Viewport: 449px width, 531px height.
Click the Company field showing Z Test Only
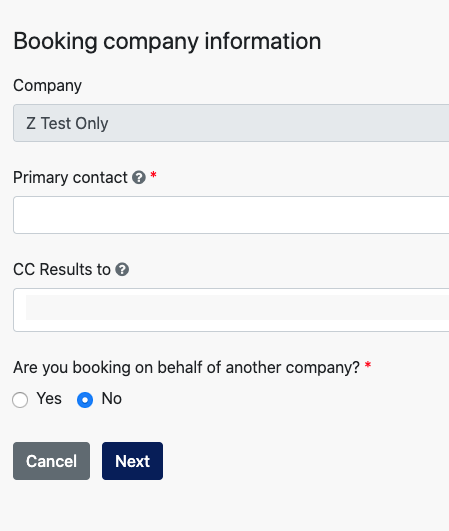point(231,123)
